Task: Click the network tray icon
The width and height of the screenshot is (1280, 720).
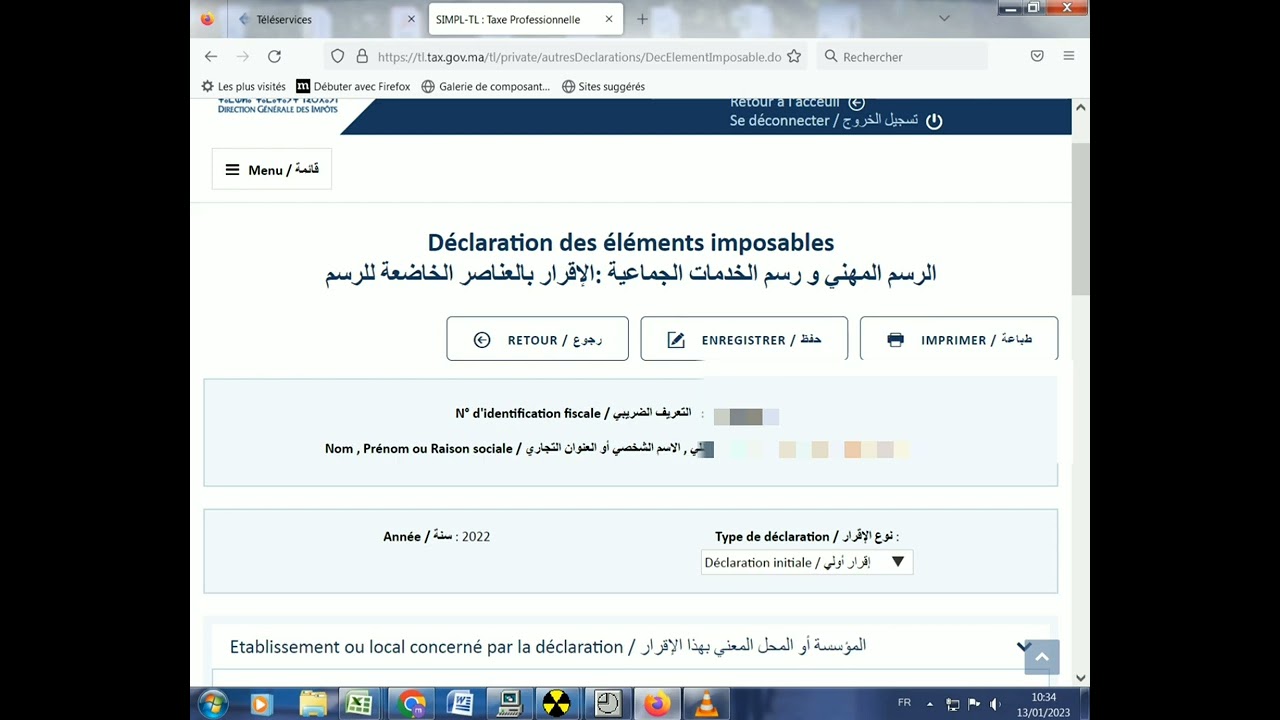Action: [953, 704]
